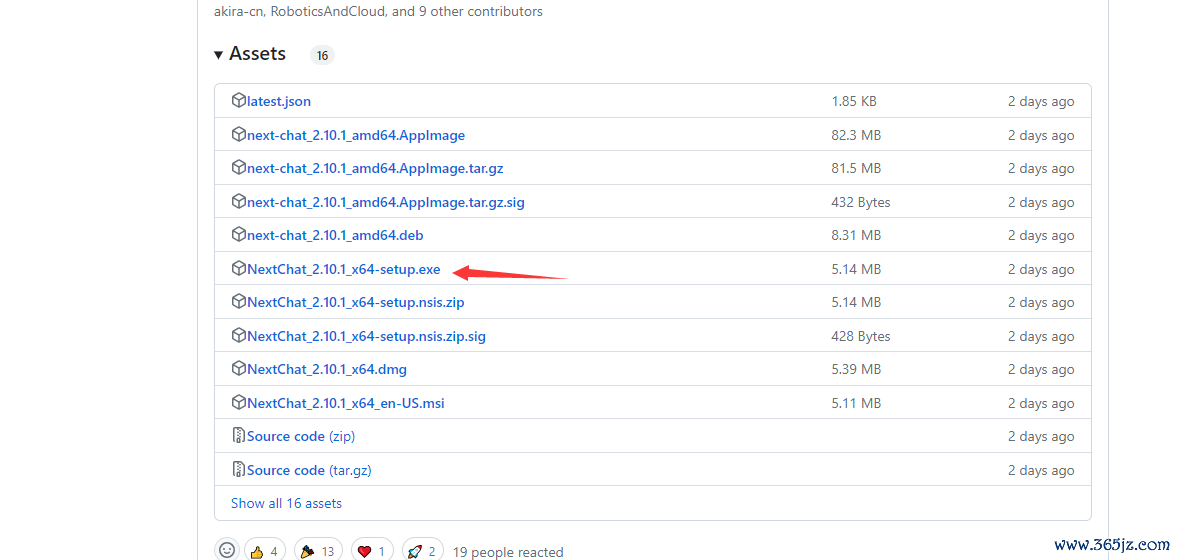Click package icon beside x64-setup.exe
The image size is (1177, 560).
pos(239,268)
